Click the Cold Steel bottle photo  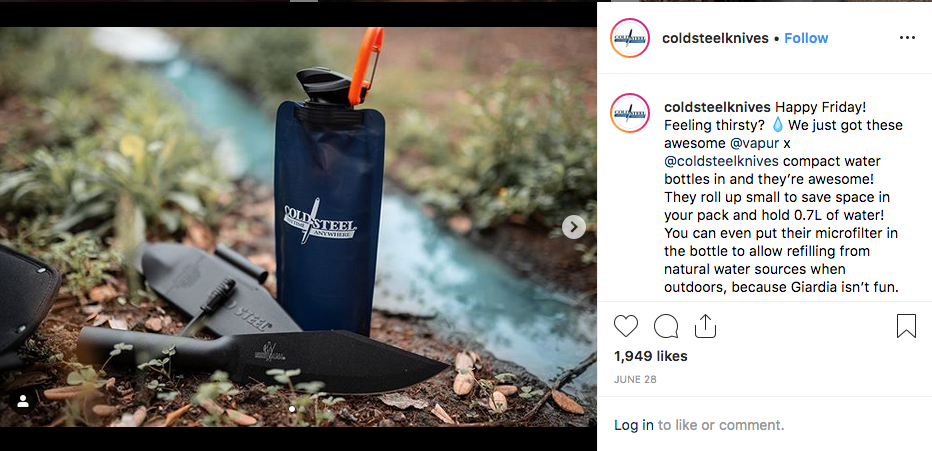(x=298, y=226)
